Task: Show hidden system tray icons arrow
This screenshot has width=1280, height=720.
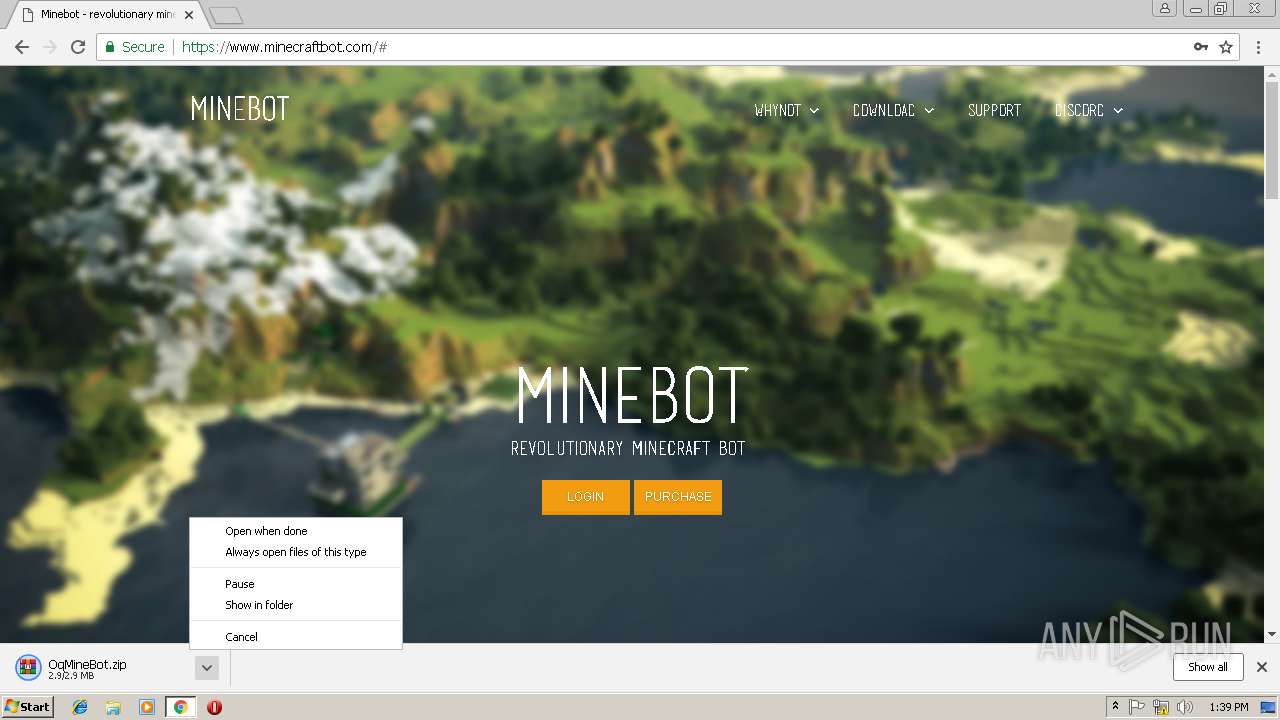Action: point(1115,707)
